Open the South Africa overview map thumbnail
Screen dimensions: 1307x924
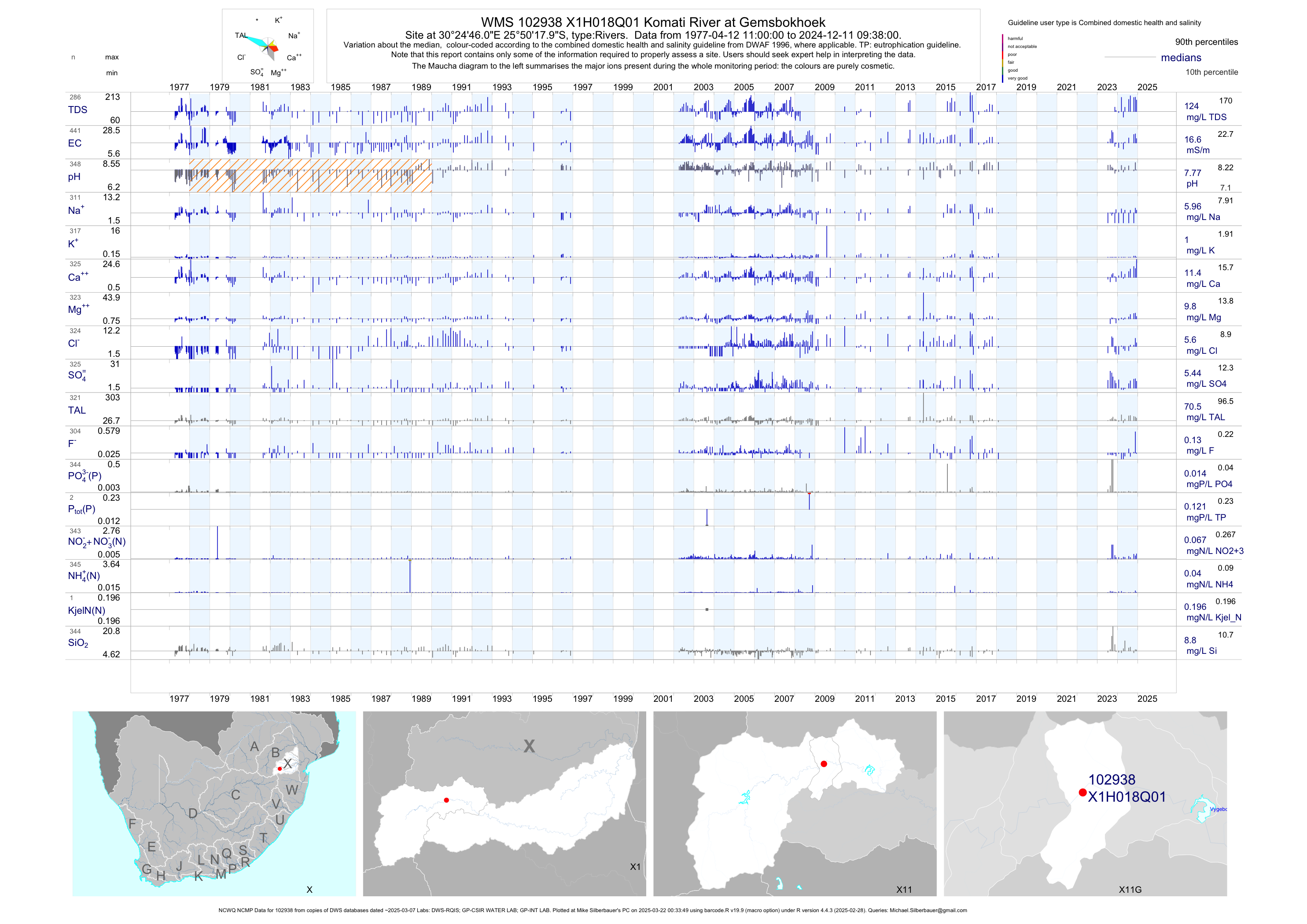click(214, 803)
